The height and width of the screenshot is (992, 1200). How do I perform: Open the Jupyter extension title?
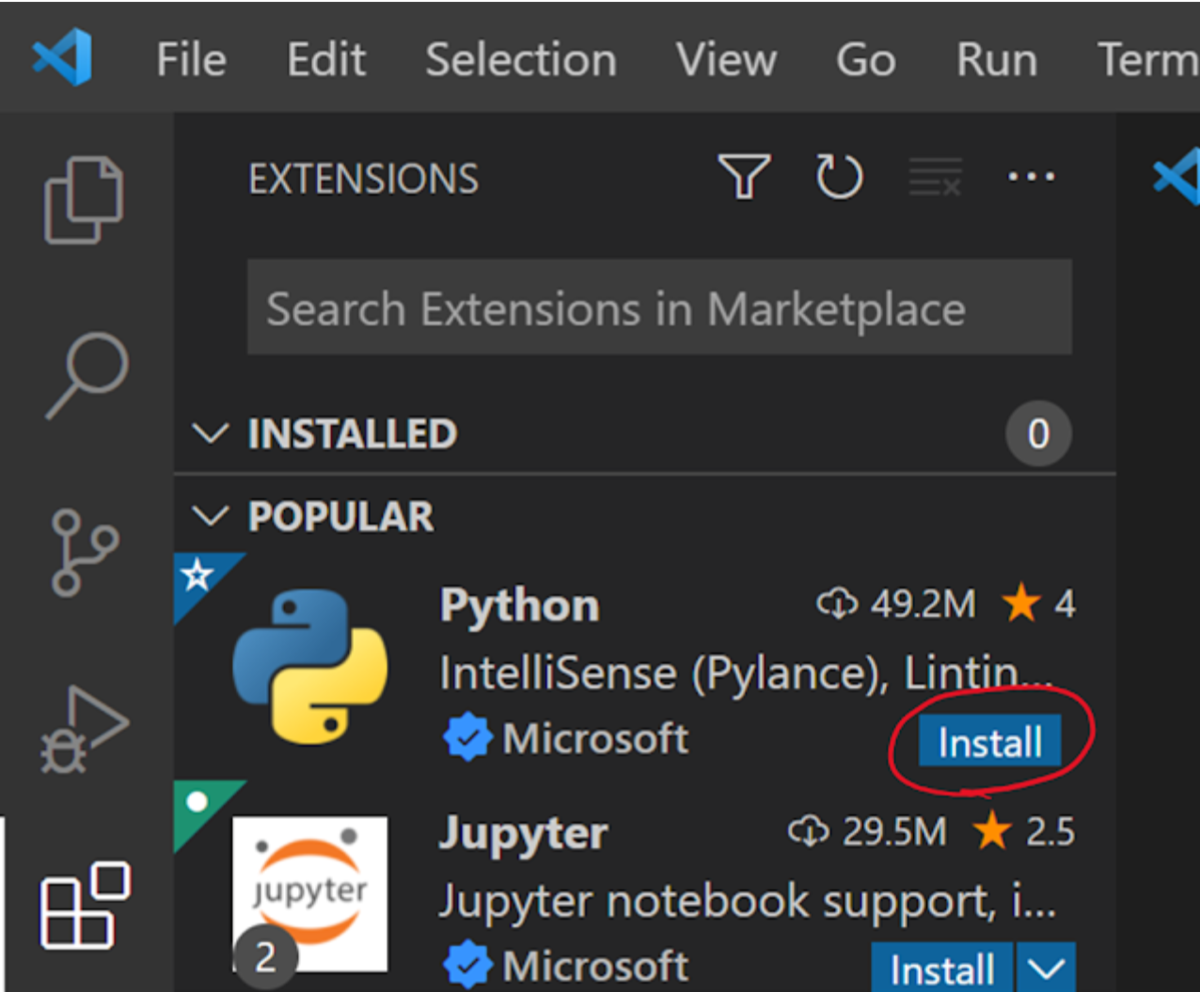click(x=523, y=834)
